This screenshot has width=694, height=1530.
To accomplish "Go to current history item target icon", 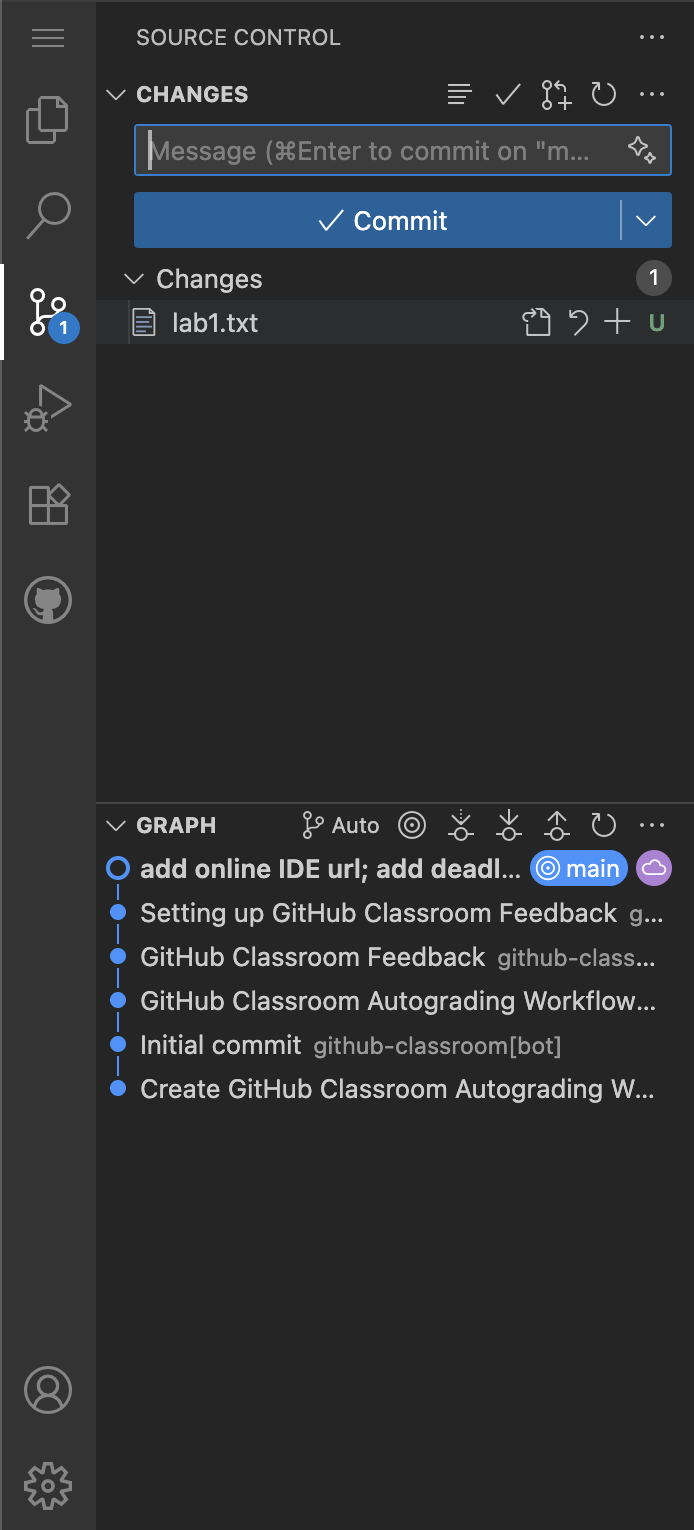I will point(412,825).
